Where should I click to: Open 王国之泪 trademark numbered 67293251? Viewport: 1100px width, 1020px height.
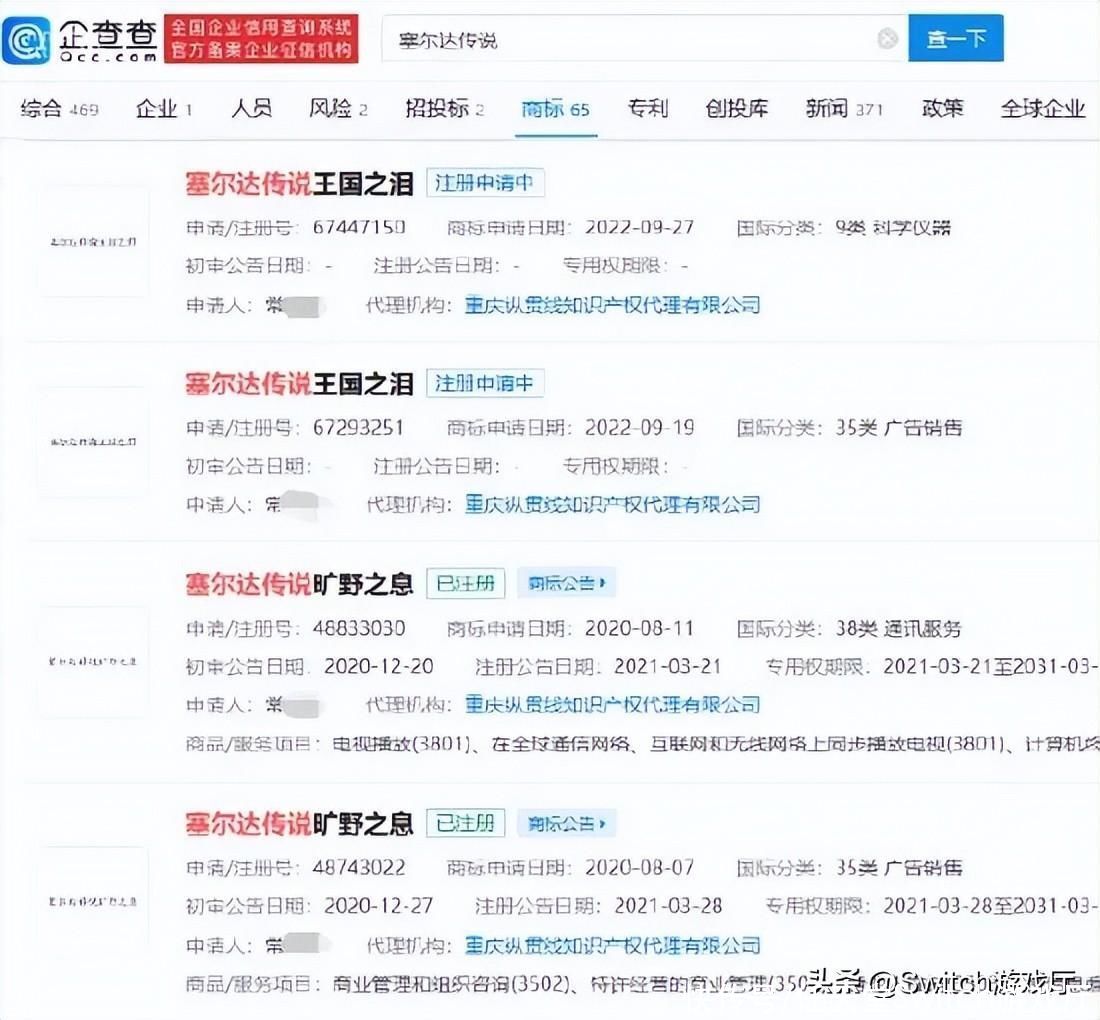click(300, 384)
